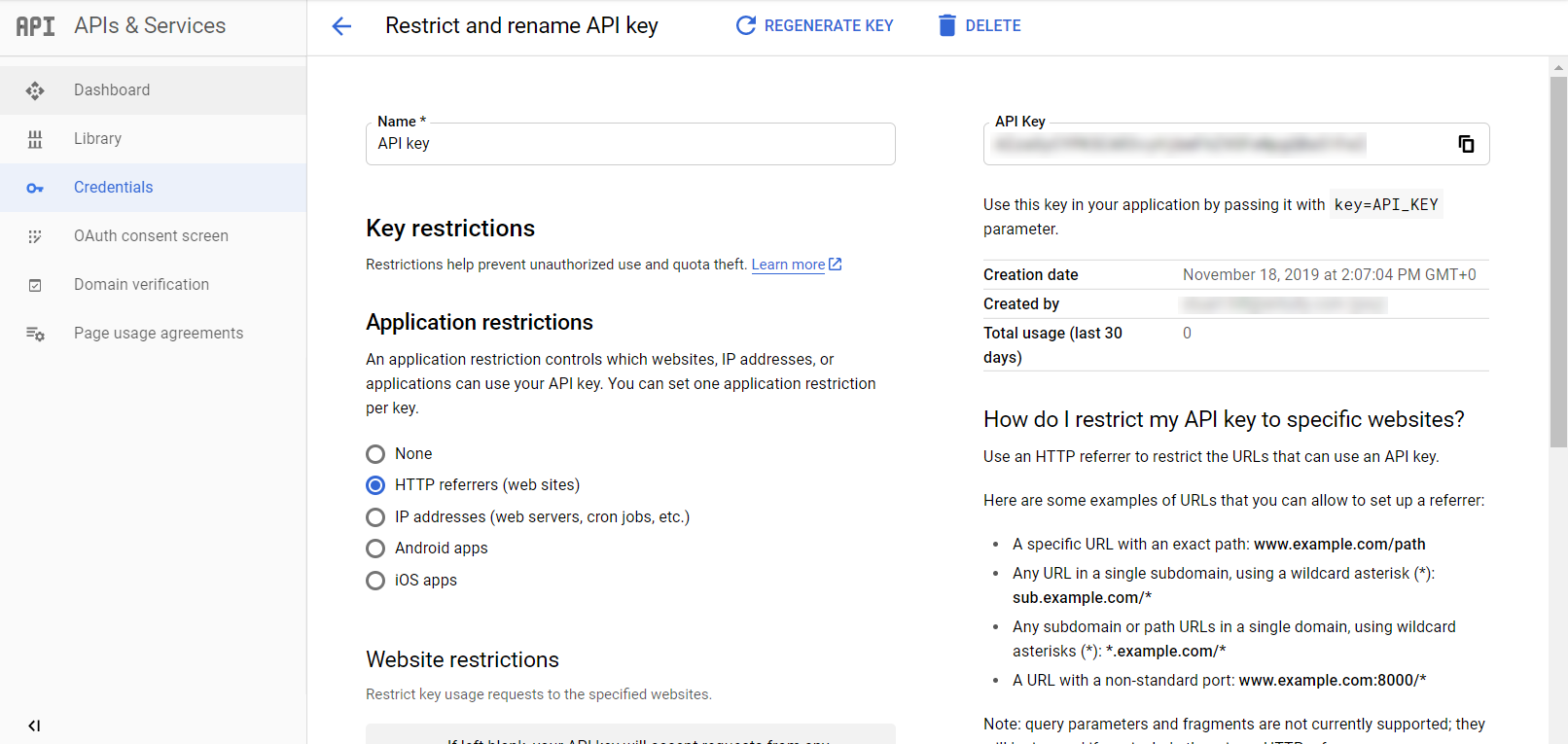Open the Page usage agreements page
This screenshot has height=744, width=1568.
coord(153,334)
